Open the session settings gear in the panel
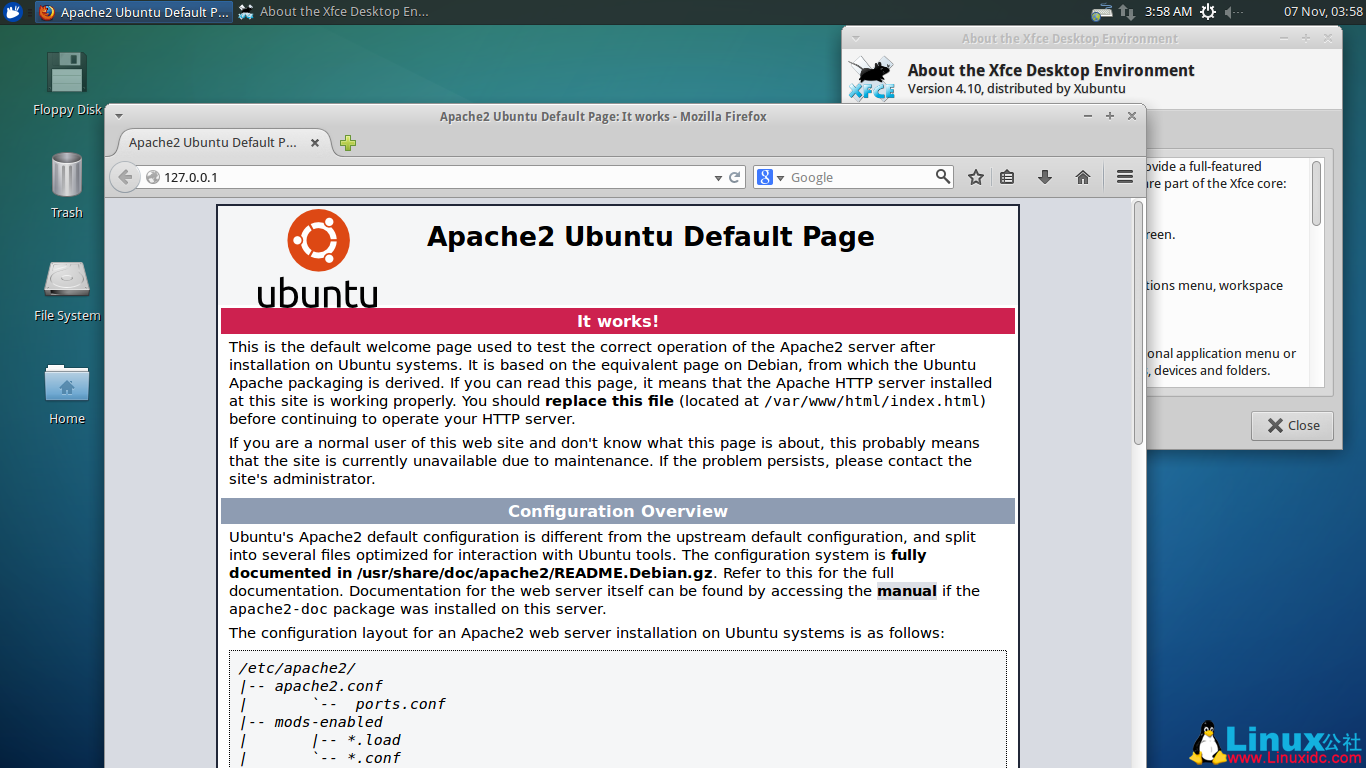The height and width of the screenshot is (768, 1366). pyautogui.click(x=1209, y=12)
